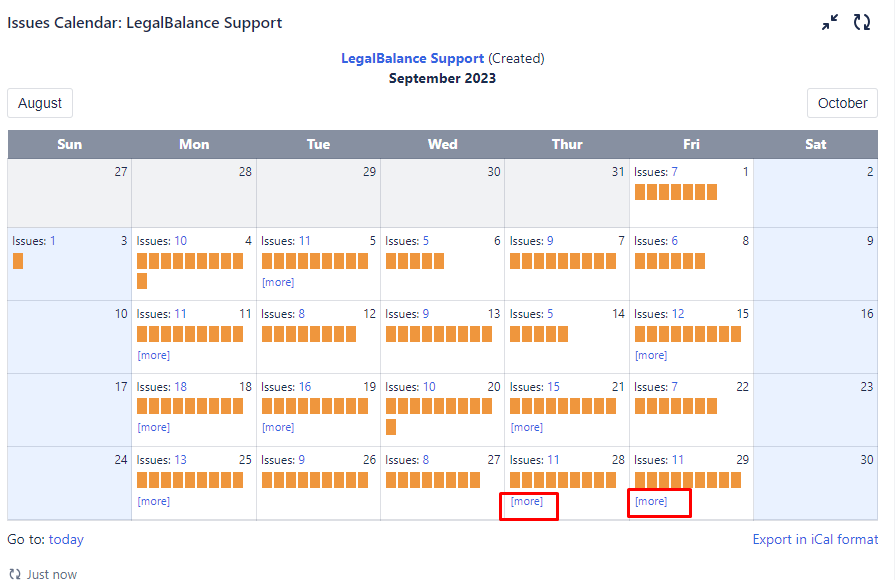
Task: Click the small refresh icon beside Just now
Action: (x=15, y=574)
